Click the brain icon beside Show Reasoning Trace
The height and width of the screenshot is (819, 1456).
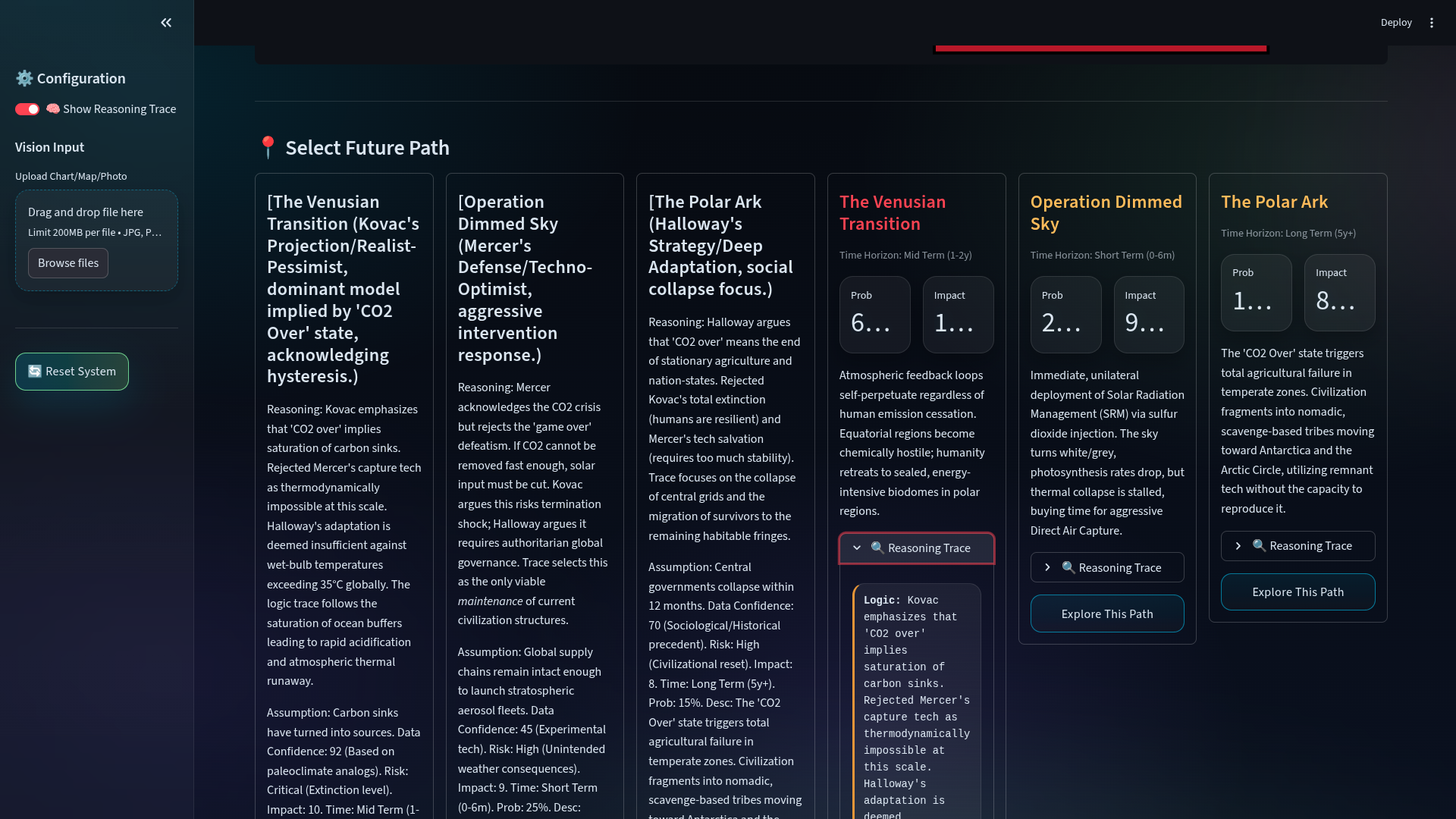point(53,109)
